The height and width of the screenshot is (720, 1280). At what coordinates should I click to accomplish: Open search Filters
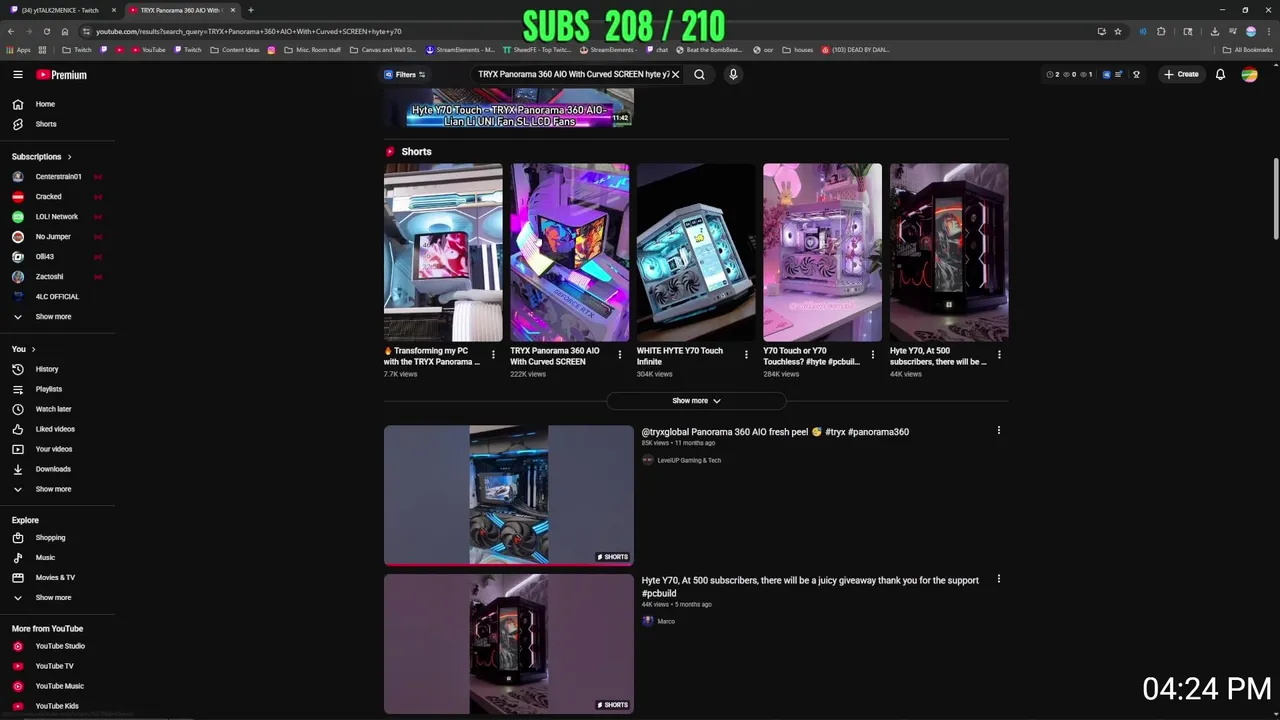(x=405, y=74)
